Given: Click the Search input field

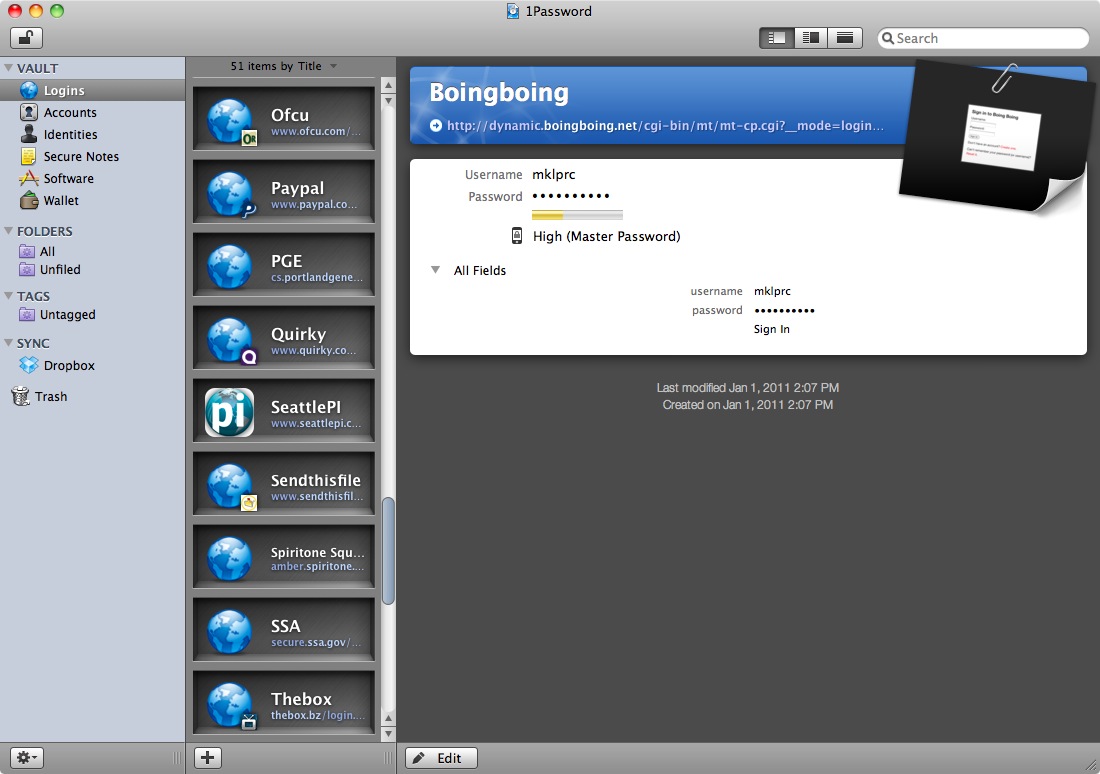Looking at the screenshot, I should click(x=983, y=38).
